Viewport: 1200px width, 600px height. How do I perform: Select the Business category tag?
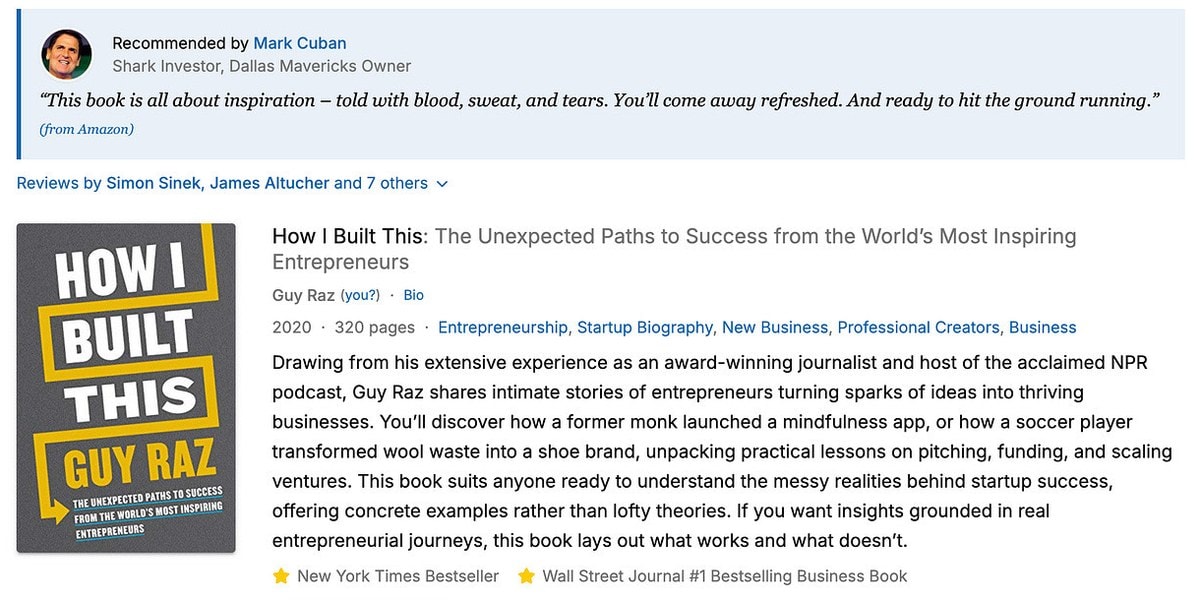[1042, 327]
